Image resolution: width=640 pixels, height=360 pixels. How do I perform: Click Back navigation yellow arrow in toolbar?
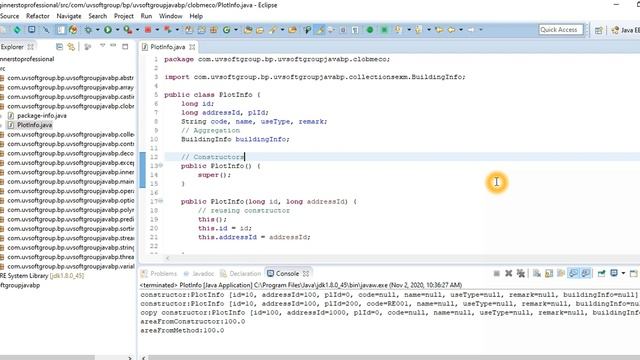[451, 30]
